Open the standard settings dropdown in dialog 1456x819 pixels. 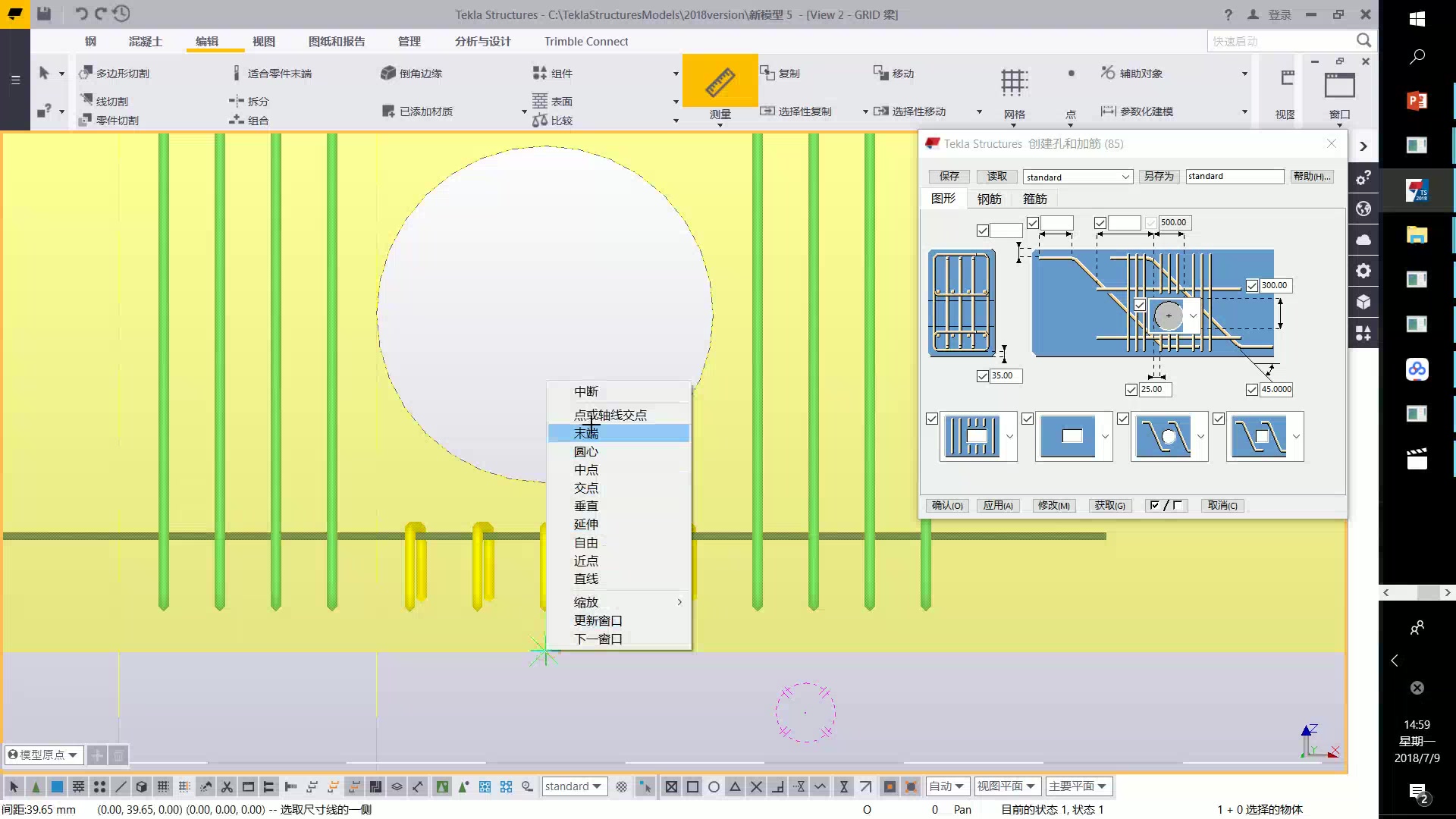[x=1125, y=177]
